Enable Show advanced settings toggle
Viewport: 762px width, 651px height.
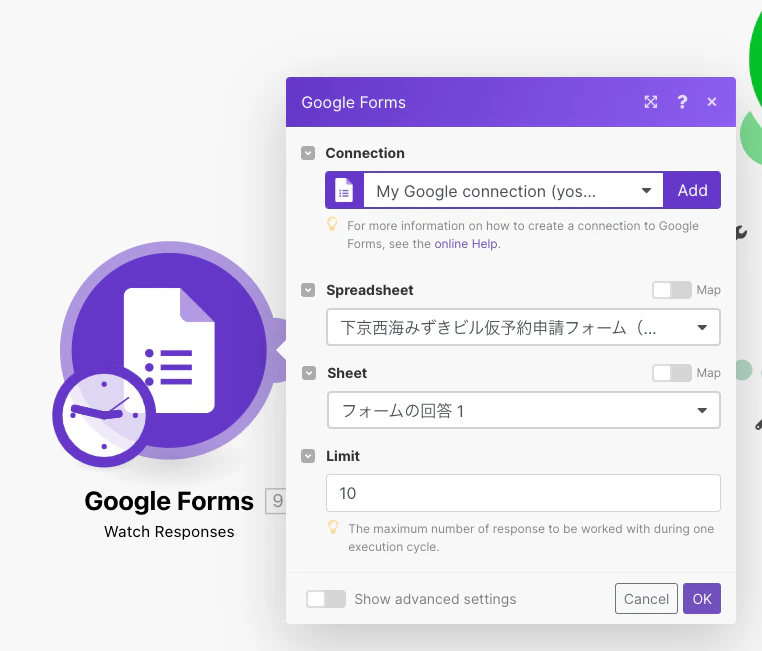coord(326,599)
